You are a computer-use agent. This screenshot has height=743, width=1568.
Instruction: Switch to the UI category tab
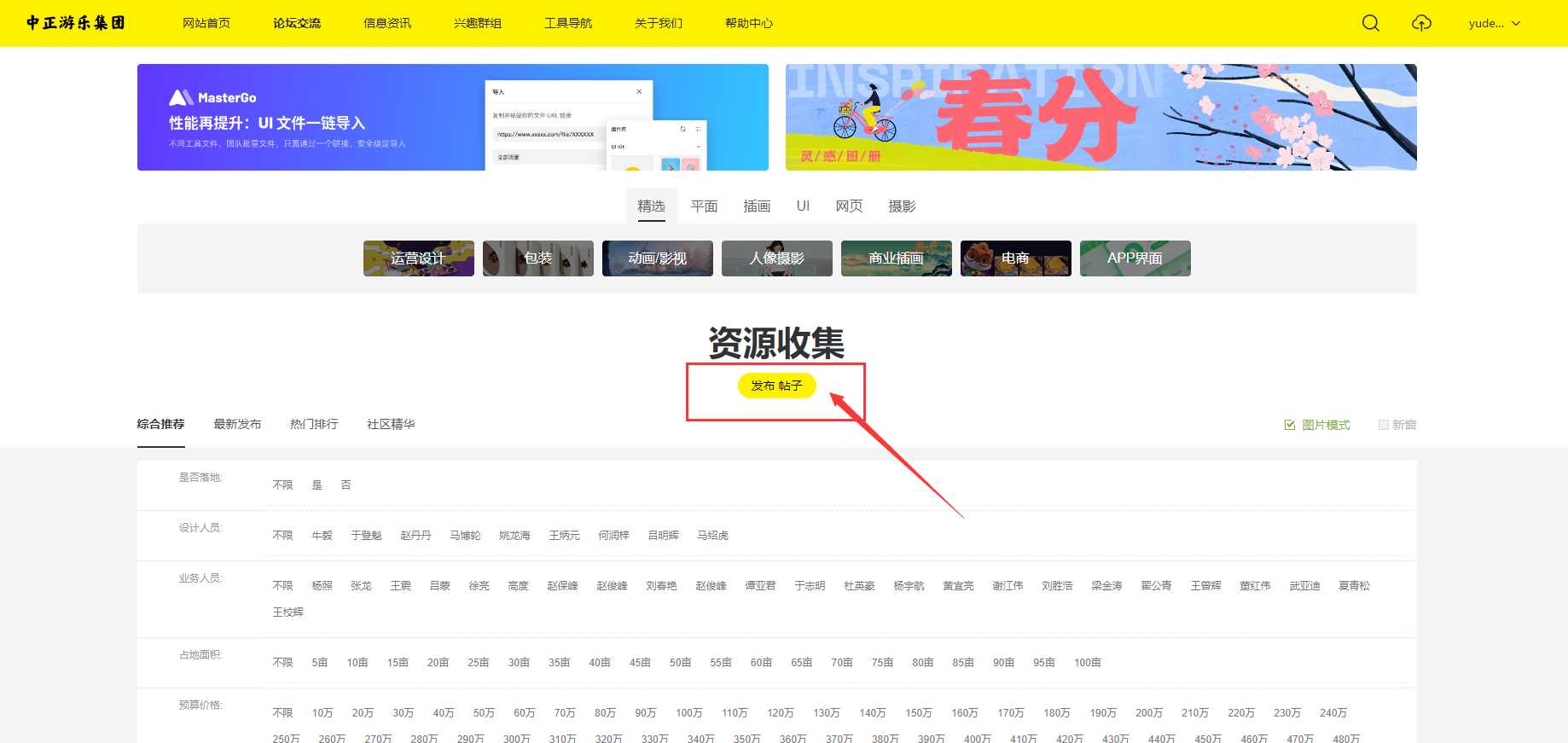pos(803,206)
